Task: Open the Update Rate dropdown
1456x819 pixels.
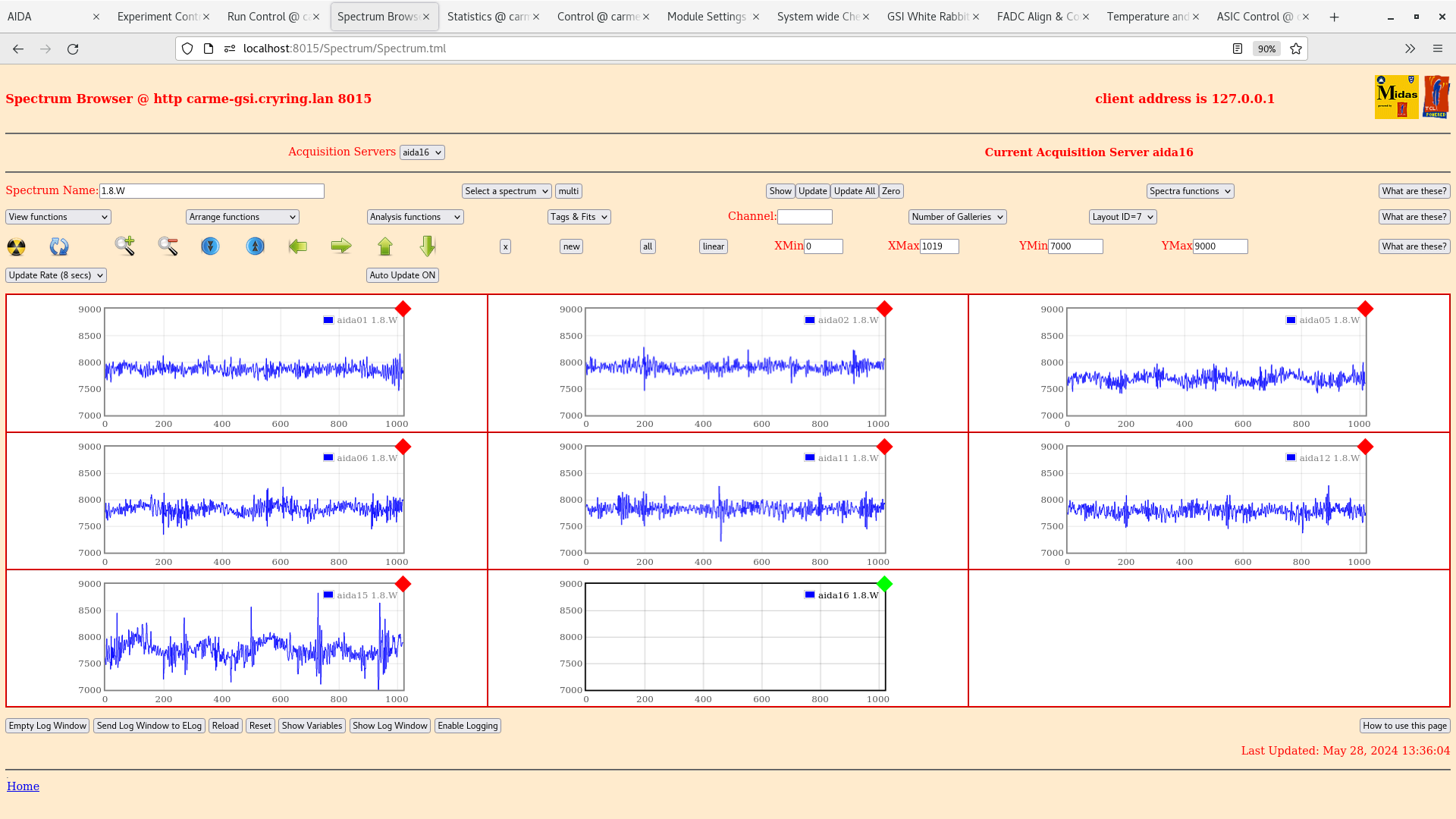Action: [55, 275]
